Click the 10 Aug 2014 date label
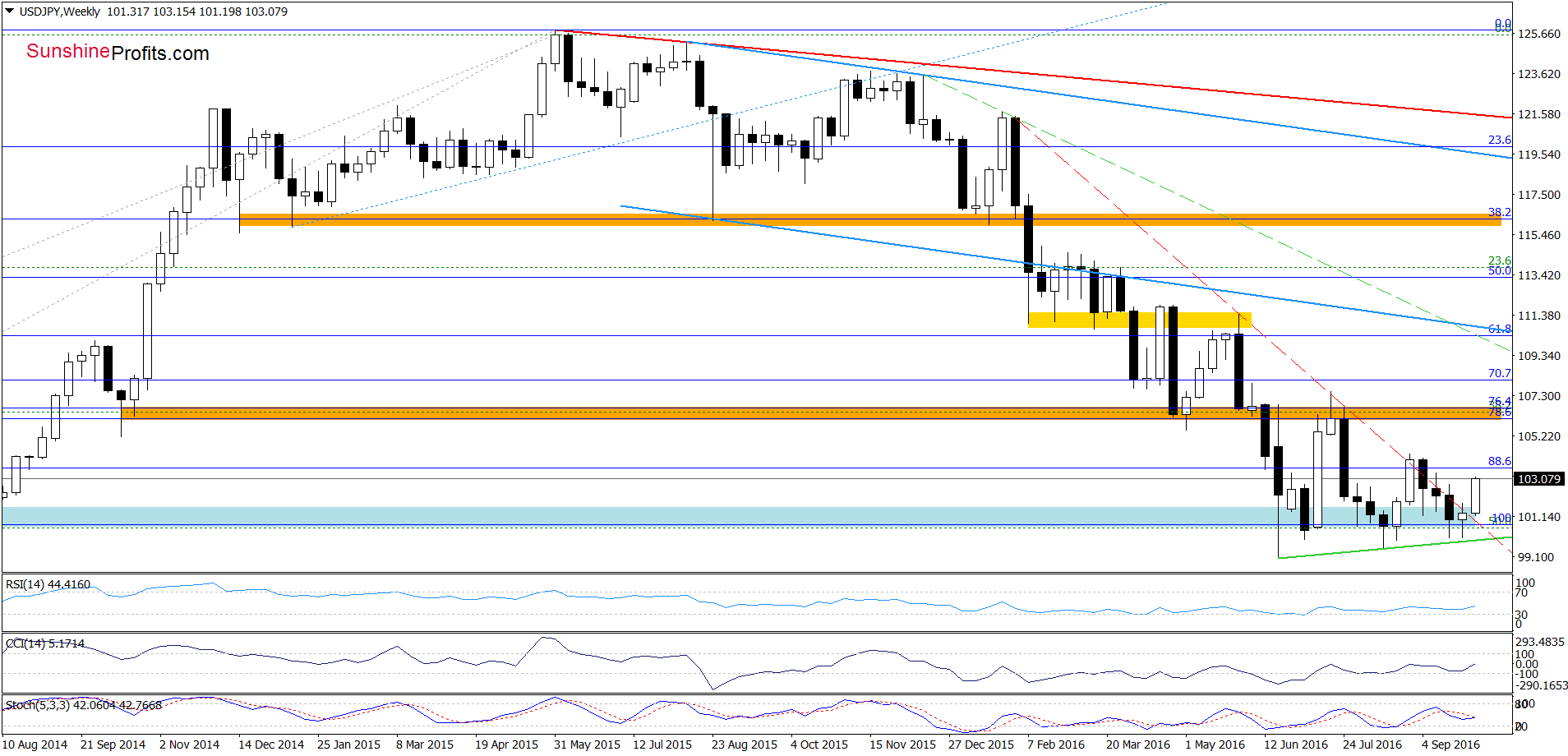The image size is (1568, 756). click(36, 744)
